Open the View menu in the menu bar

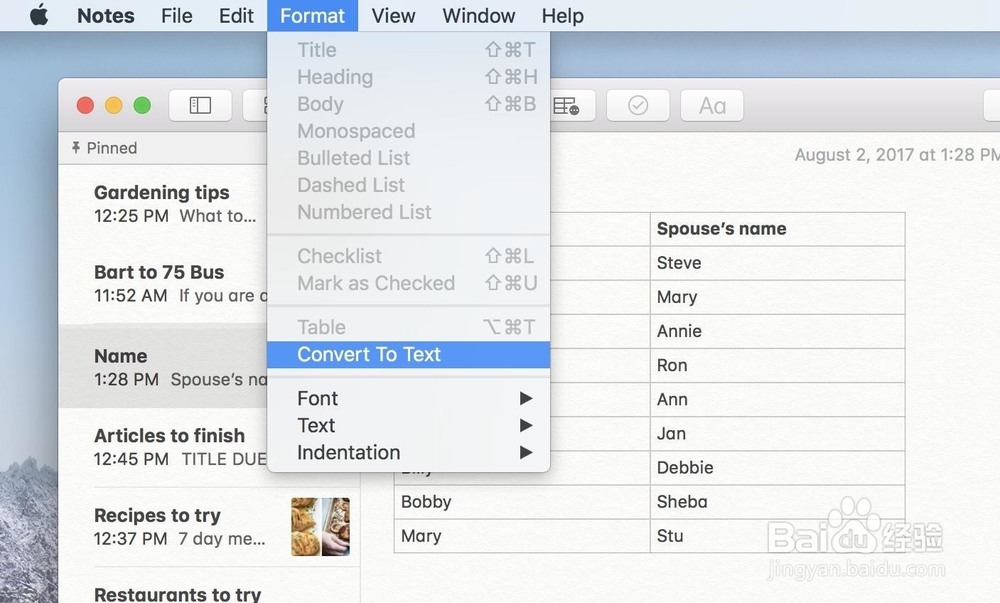click(393, 15)
